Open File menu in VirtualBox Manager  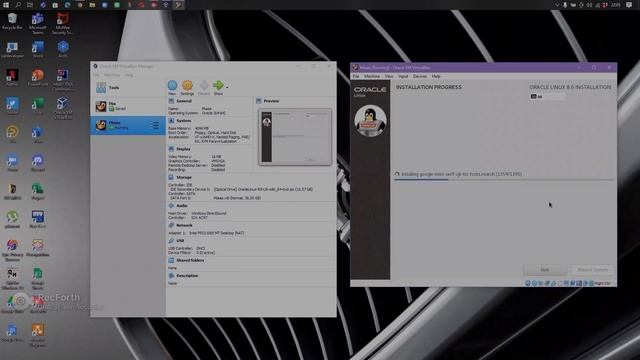coord(96,75)
